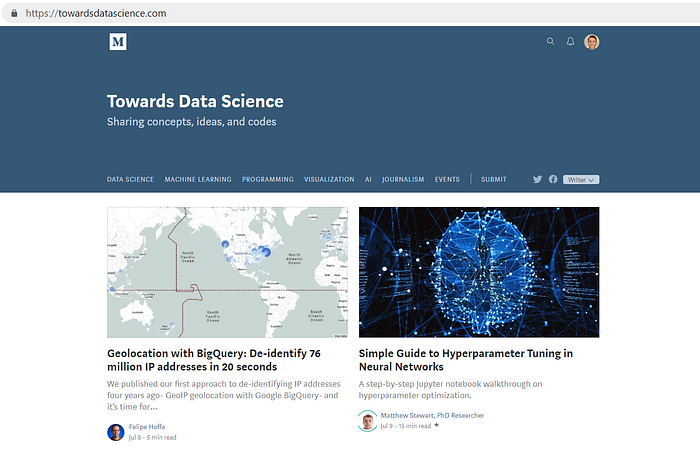Image resolution: width=700 pixels, height=463 pixels.
Task: Click the 'We published our first approach' excerpt
Action: pos(224,395)
